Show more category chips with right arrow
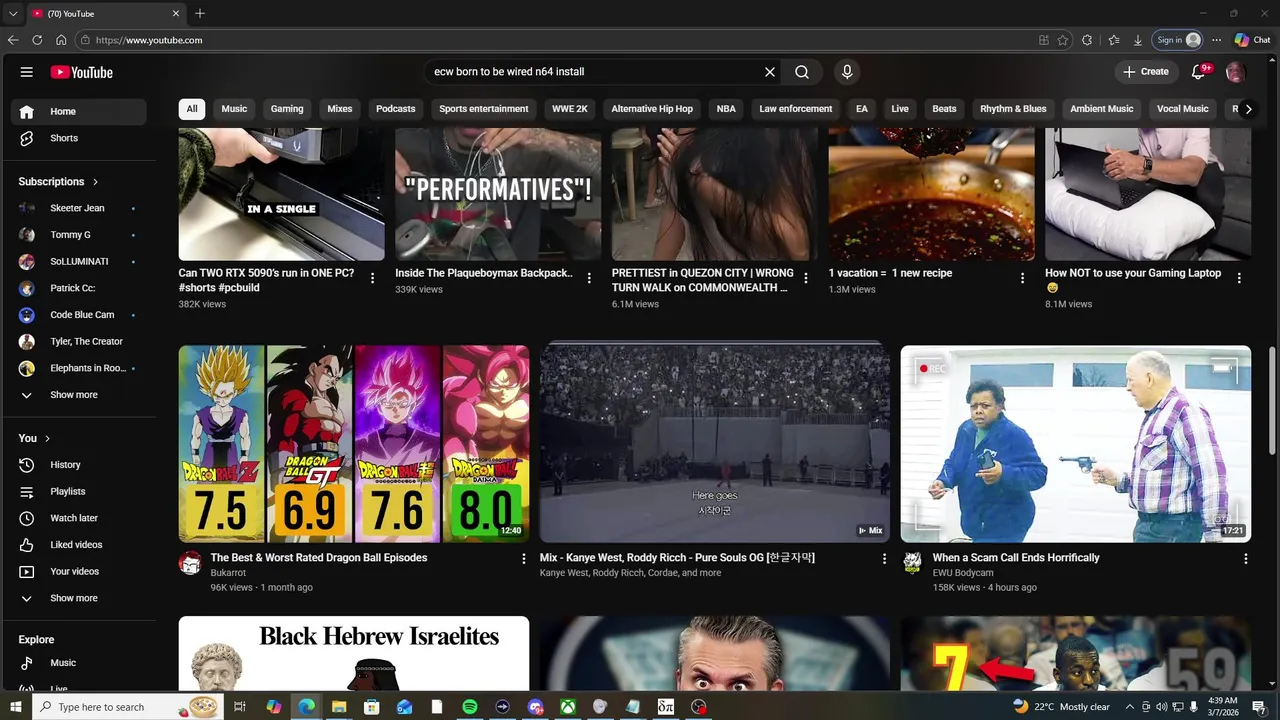 (1248, 109)
